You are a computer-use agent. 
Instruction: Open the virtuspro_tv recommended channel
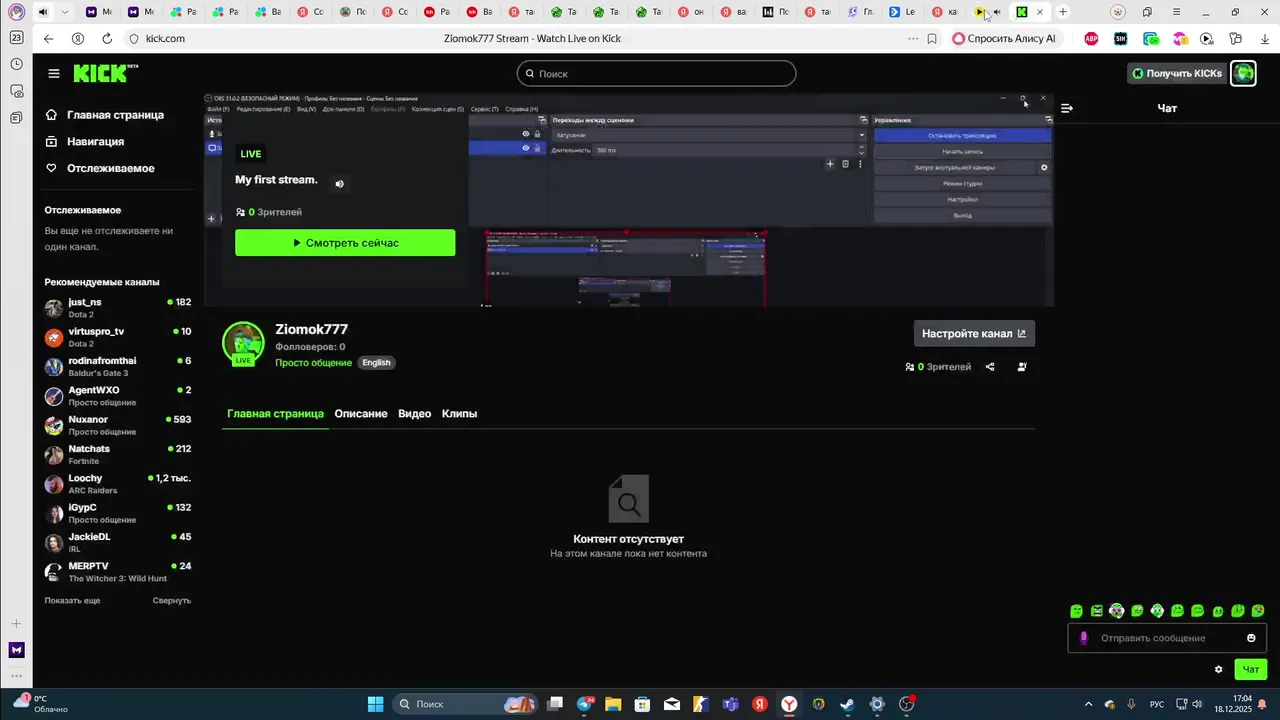[x=117, y=337]
